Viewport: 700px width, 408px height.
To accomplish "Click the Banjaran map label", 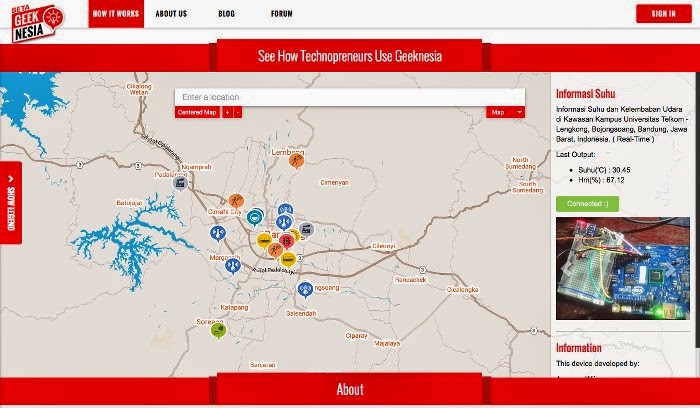I will pos(262,365).
